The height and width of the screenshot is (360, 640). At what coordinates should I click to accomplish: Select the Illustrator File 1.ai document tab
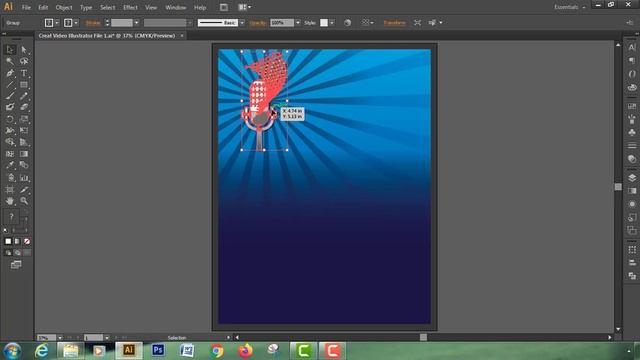click(107, 36)
